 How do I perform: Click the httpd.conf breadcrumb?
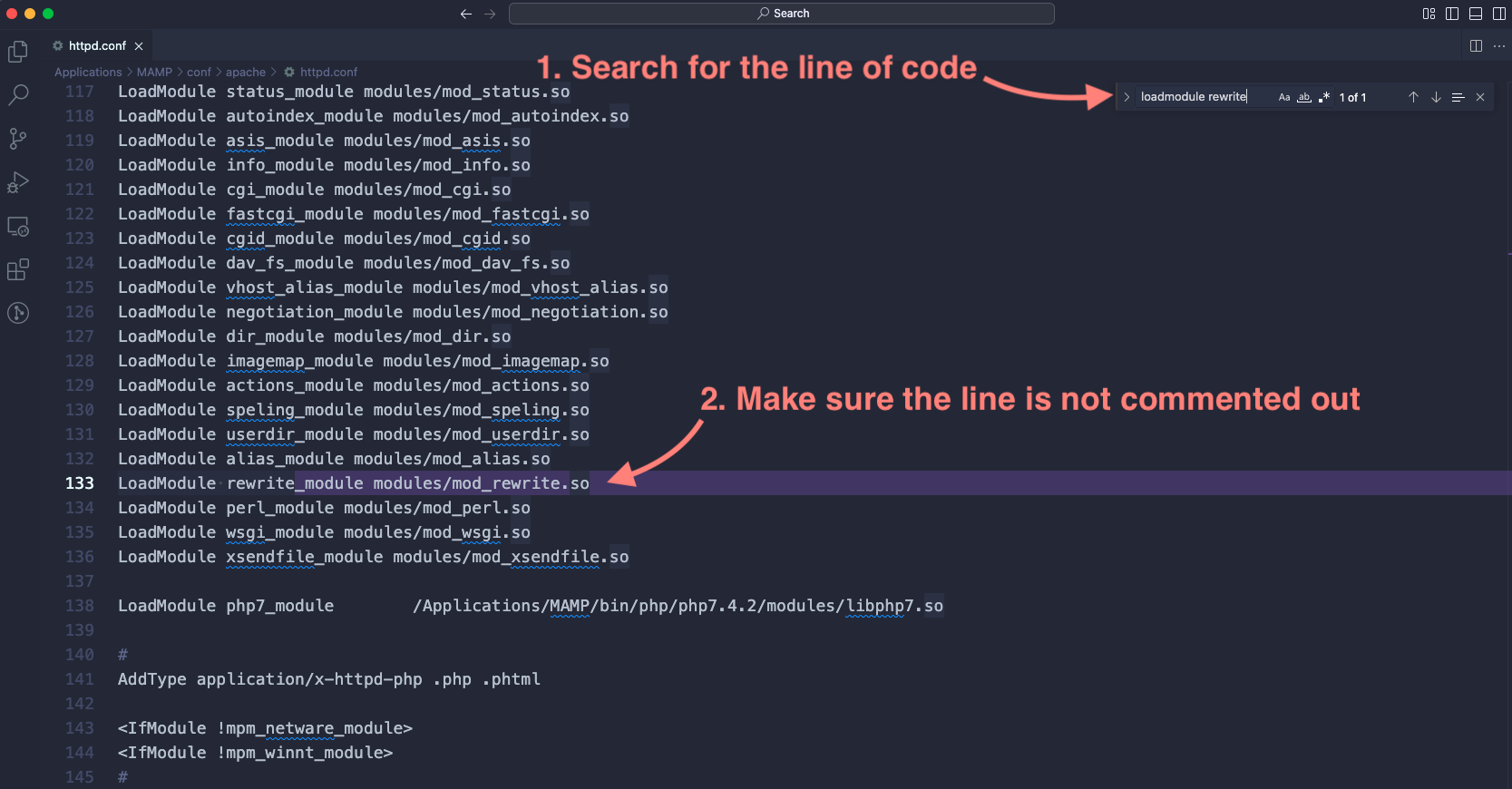coord(321,72)
